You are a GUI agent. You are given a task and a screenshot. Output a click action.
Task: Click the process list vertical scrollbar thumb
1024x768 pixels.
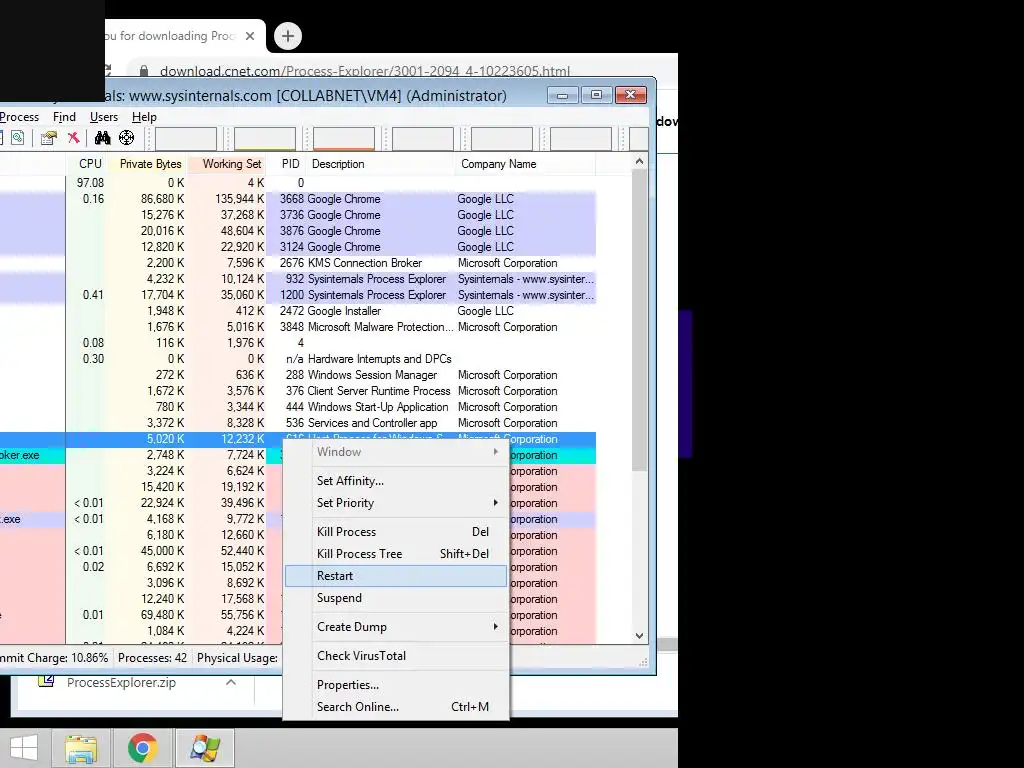click(x=639, y=319)
